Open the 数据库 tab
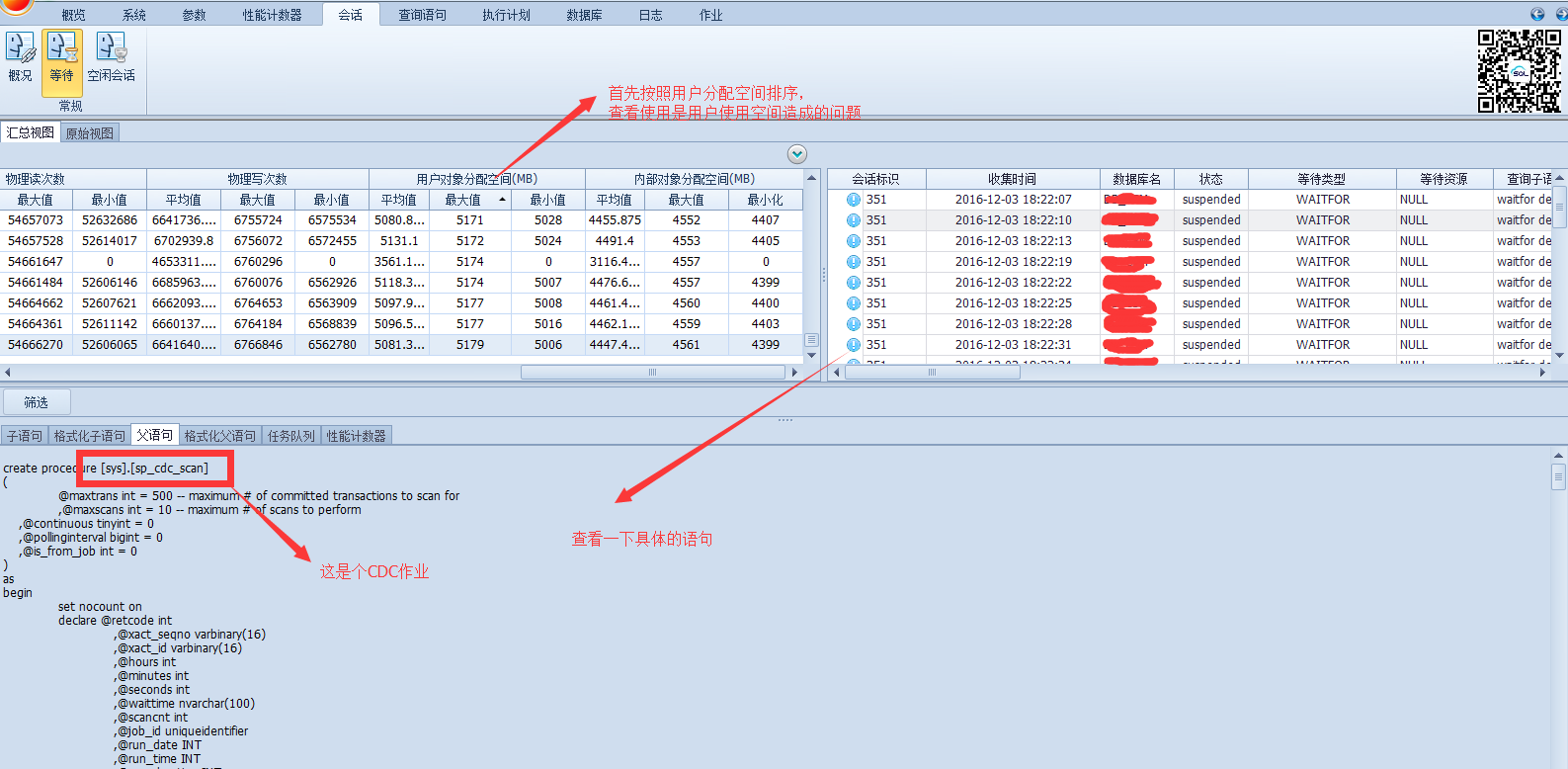Screen dimensions: 1568x769 (585, 15)
